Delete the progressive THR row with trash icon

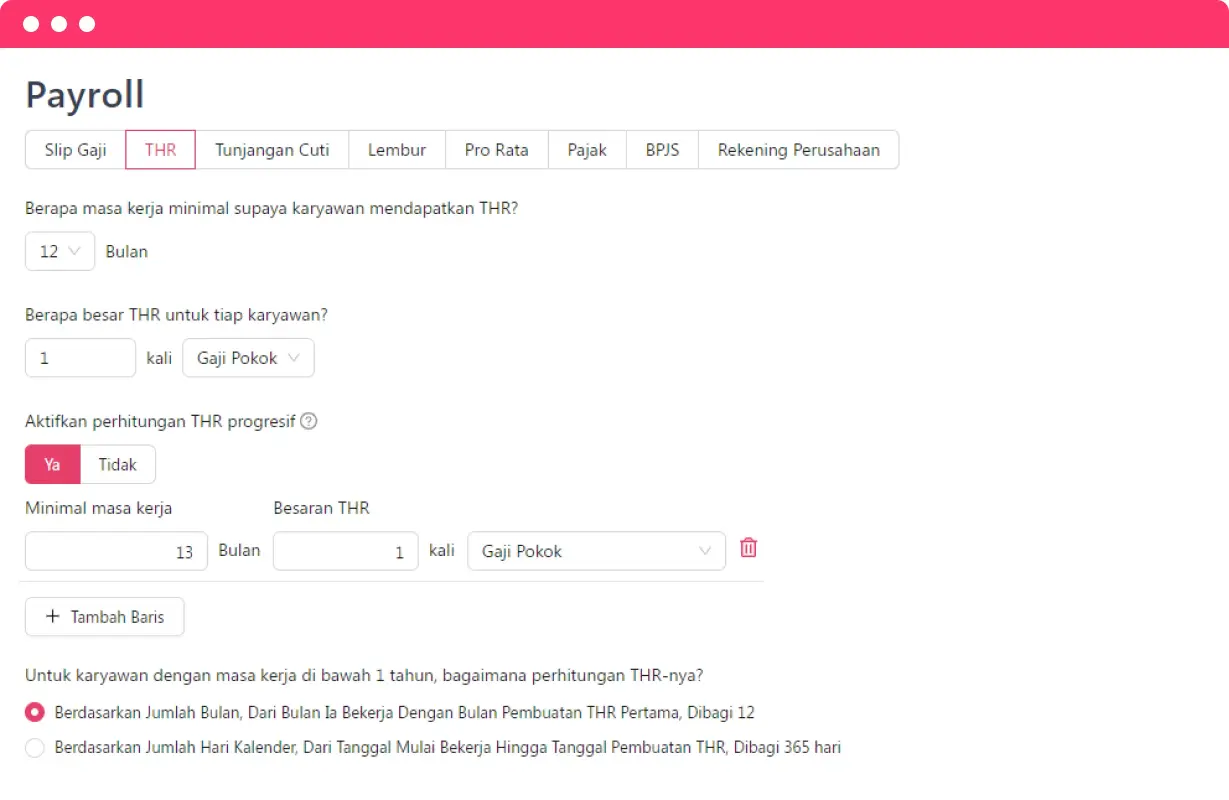click(748, 548)
